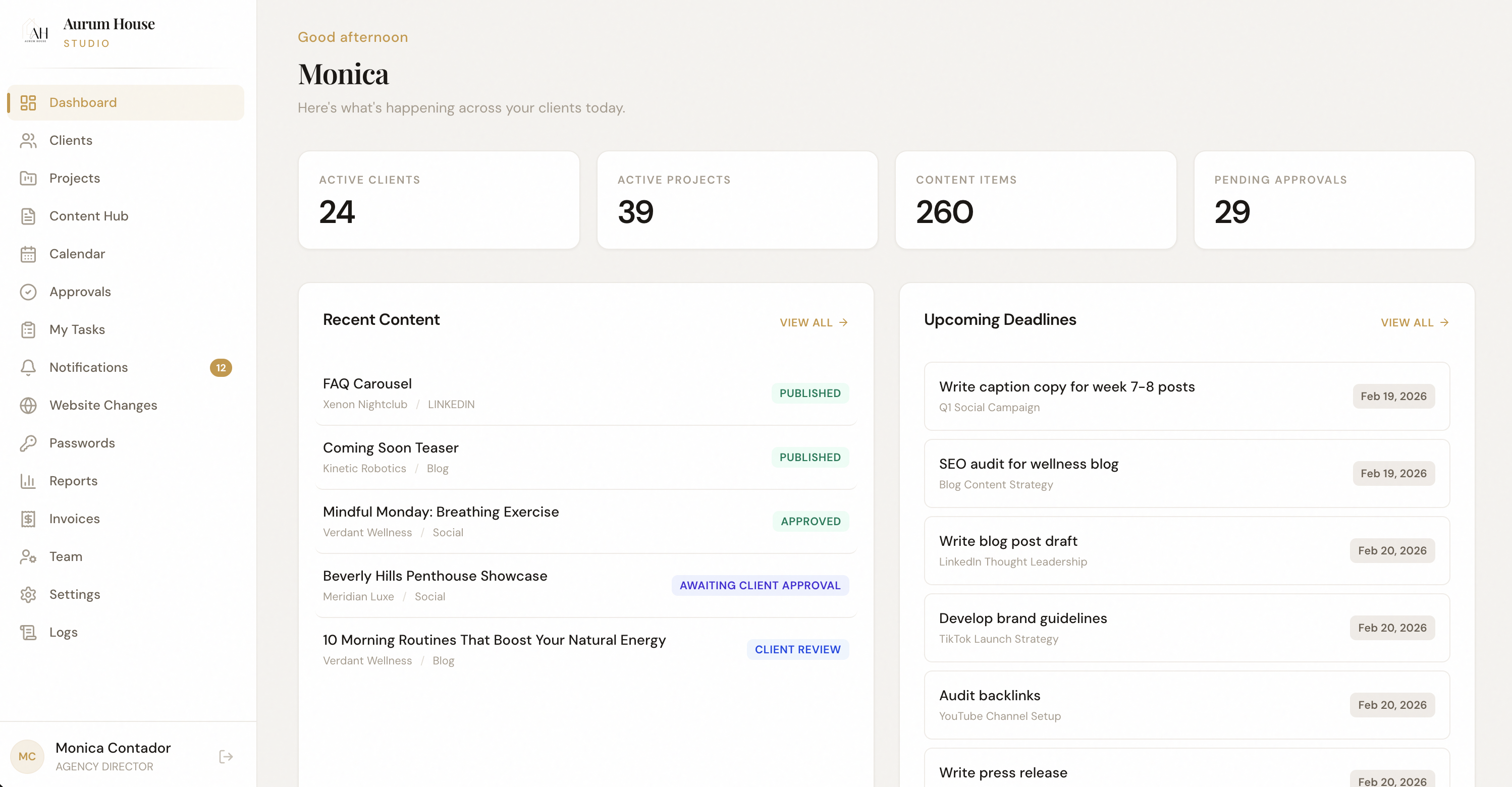Select the Projects icon in the sidebar
The width and height of the screenshot is (1512, 787).
29,178
